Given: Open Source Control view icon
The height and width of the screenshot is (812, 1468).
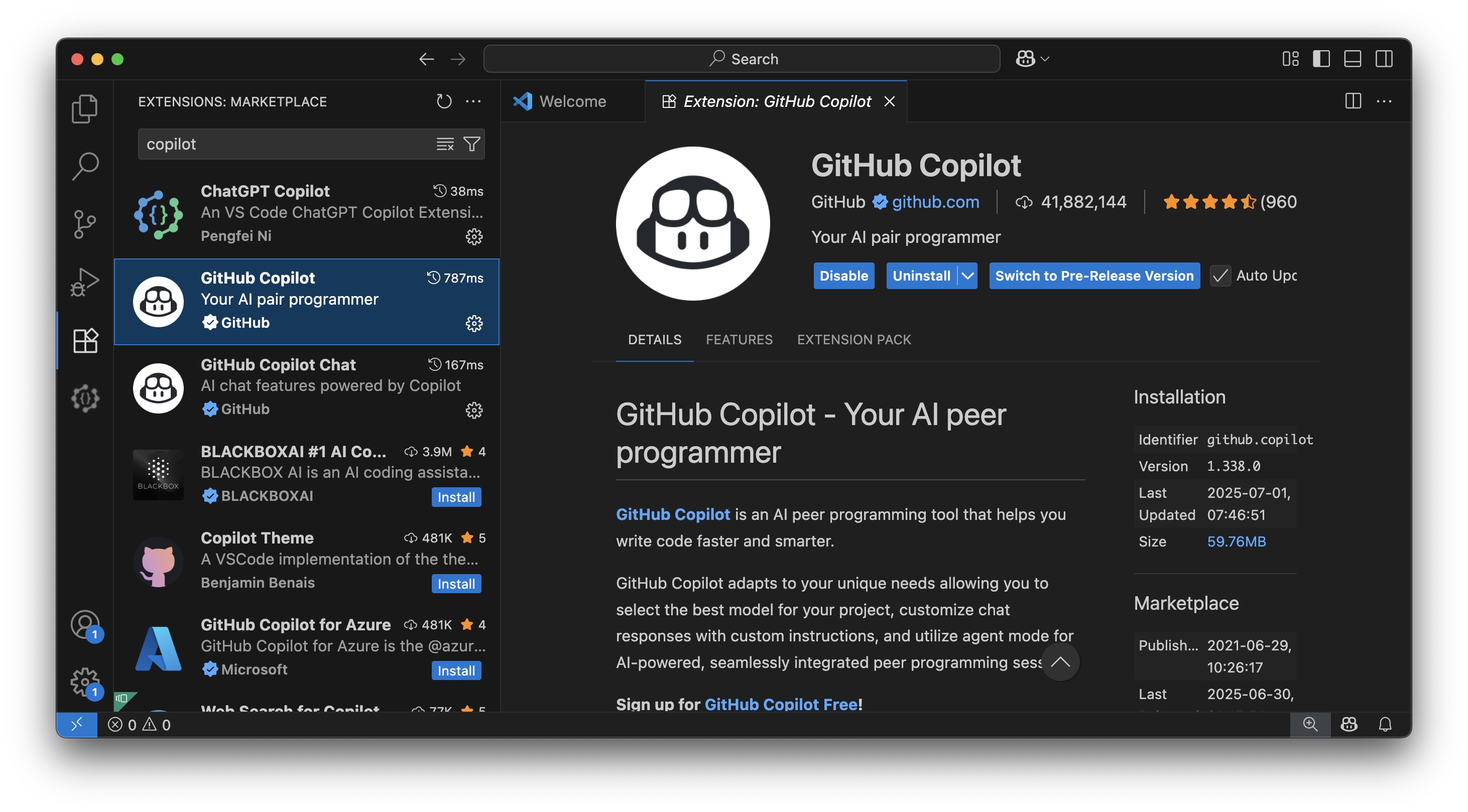Looking at the screenshot, I should 85,224.
